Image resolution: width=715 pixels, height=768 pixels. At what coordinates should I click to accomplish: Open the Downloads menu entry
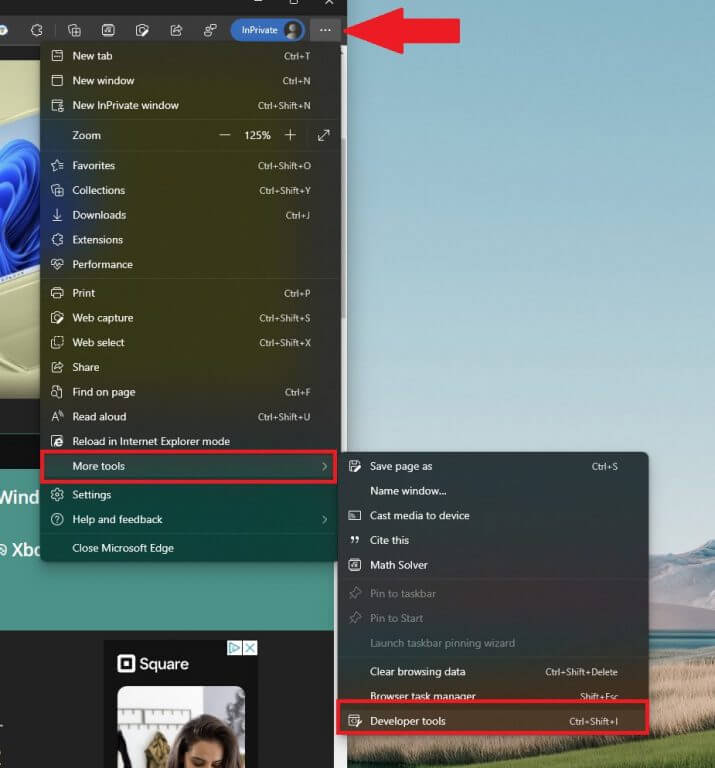point(190,215)
